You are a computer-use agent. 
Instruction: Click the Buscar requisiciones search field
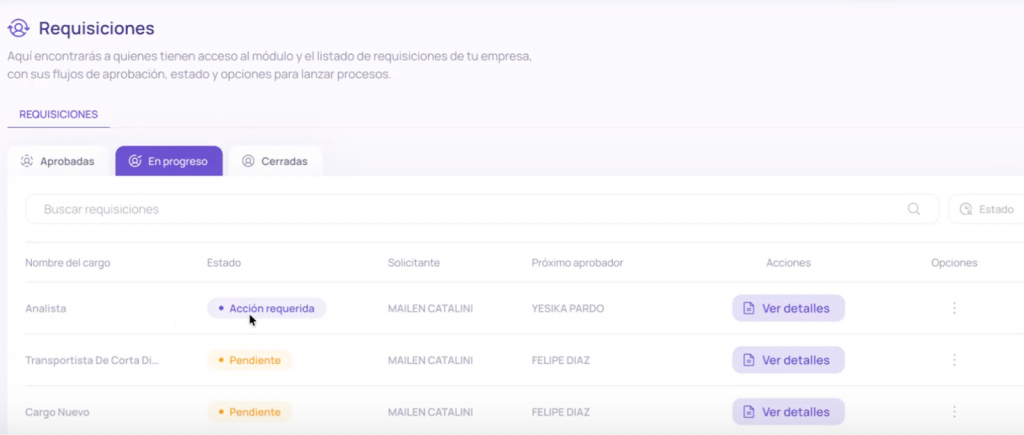coord(470,209)
